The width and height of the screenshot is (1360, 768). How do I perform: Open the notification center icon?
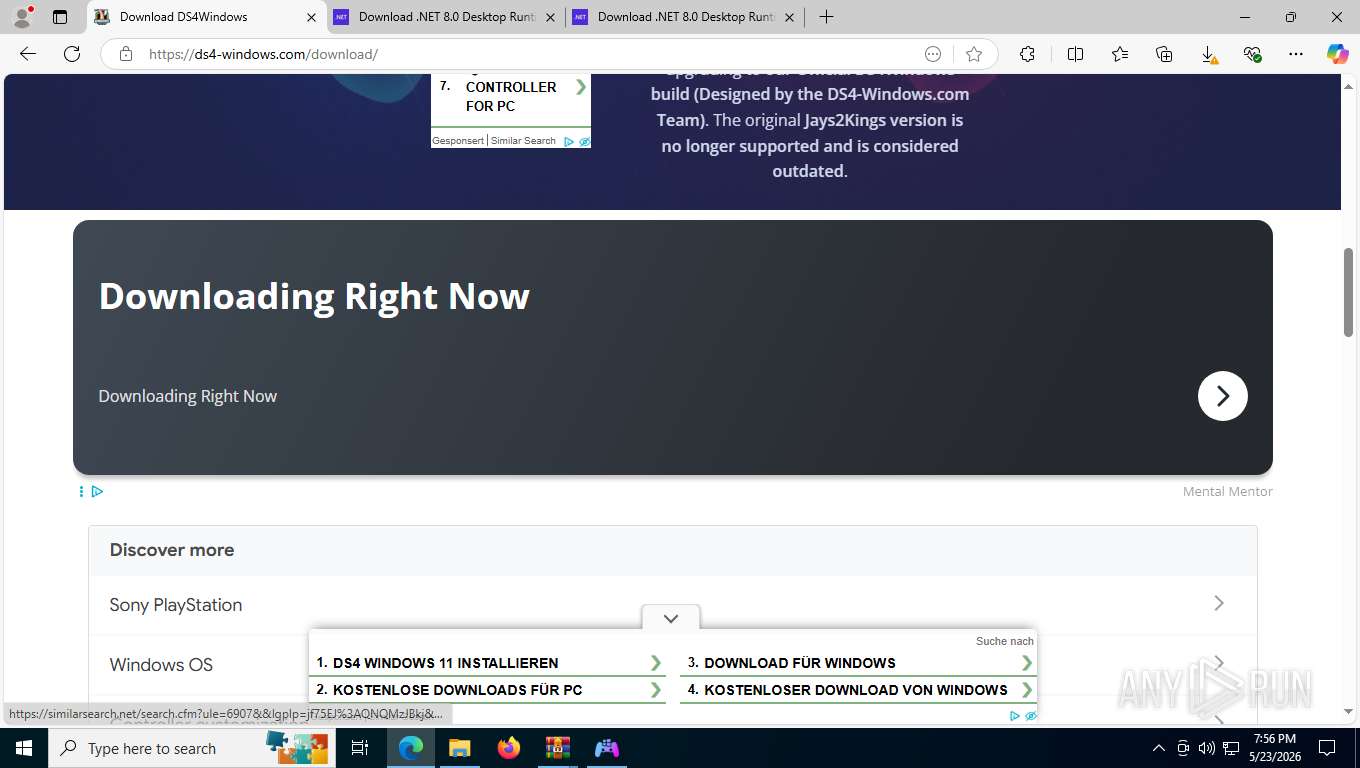(1327, 748)
